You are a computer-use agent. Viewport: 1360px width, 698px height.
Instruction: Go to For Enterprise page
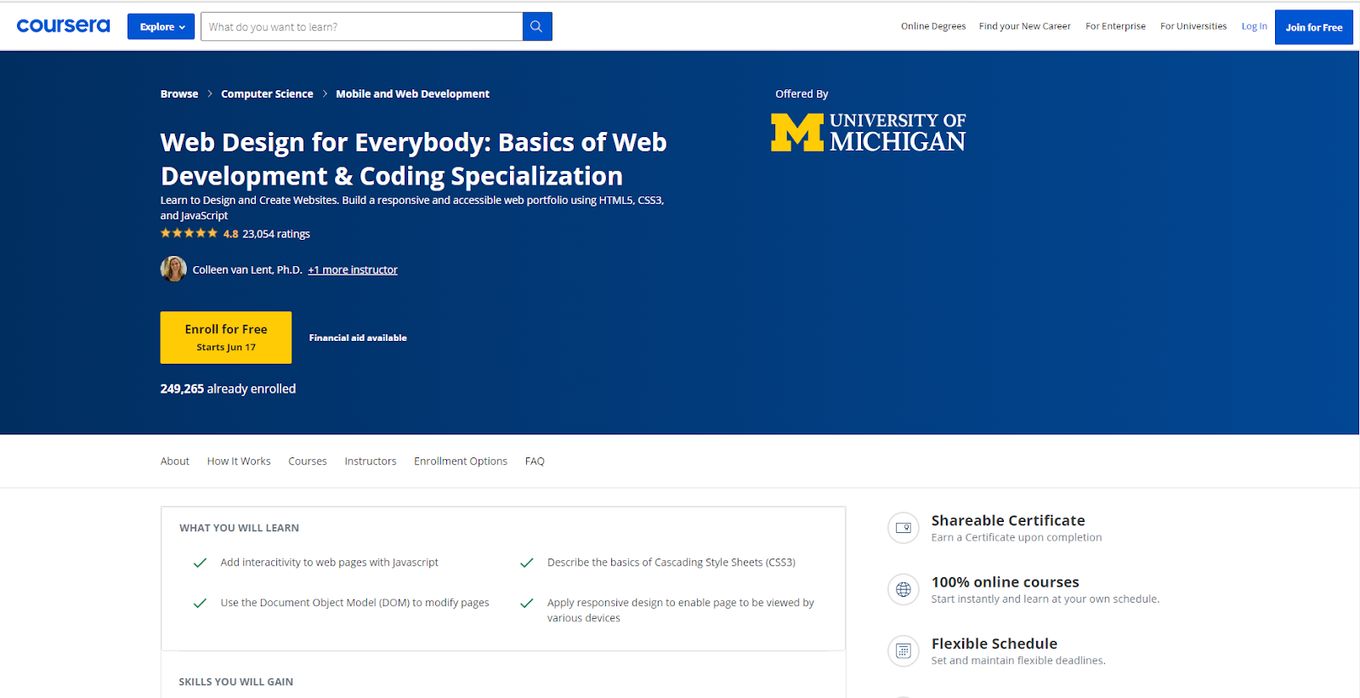tap(1116, 27)
